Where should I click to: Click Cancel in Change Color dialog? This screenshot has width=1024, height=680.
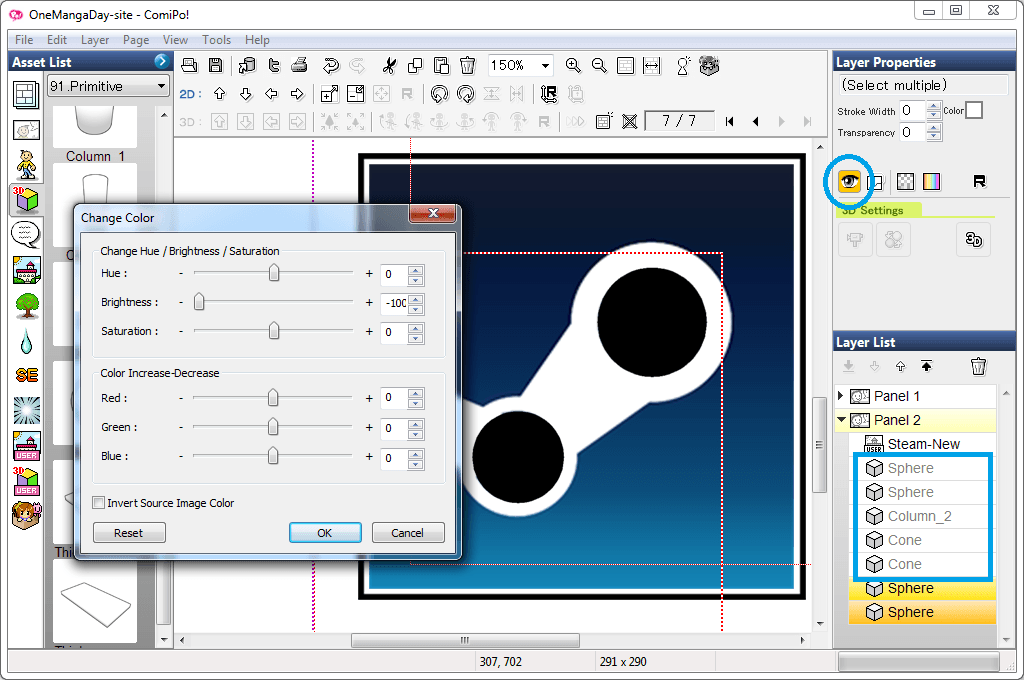[408, 533]
